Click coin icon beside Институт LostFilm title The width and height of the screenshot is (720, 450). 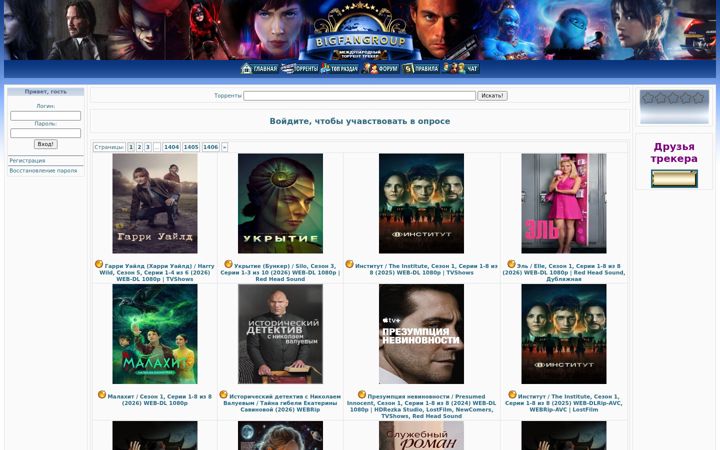point(512,394)
